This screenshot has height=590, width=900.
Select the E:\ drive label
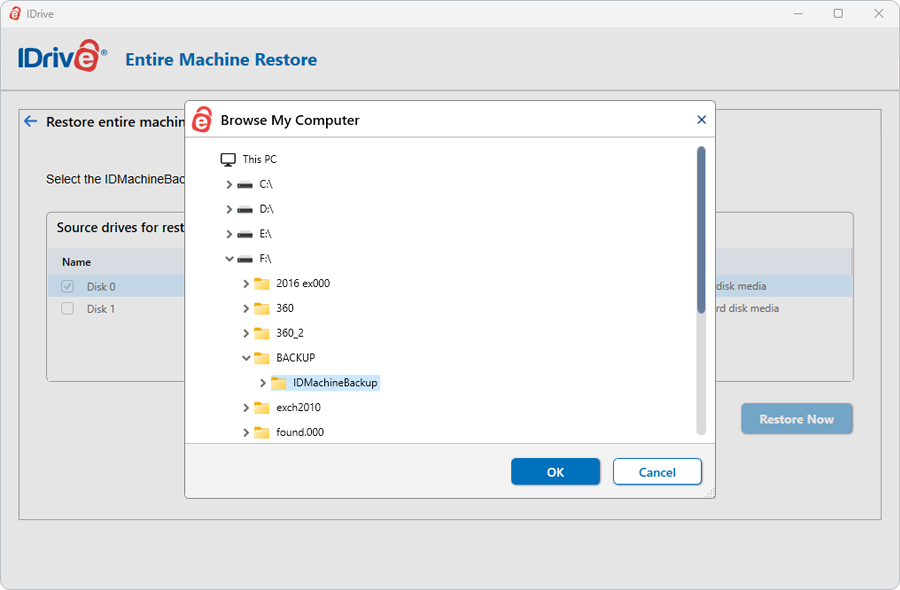(265, 234)
